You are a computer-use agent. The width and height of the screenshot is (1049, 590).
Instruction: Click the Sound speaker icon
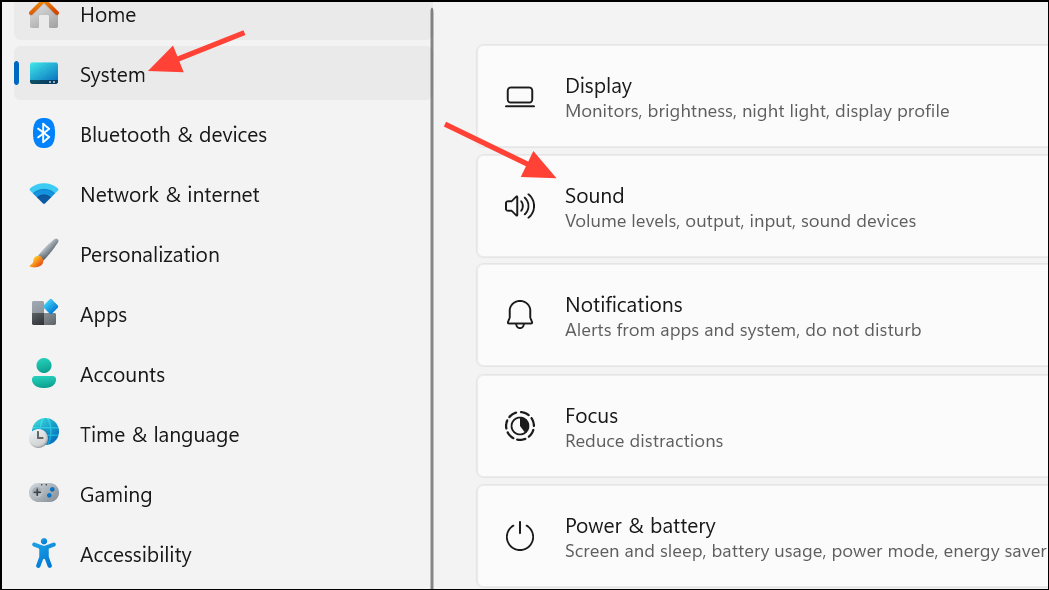click(x=520, y=206)
